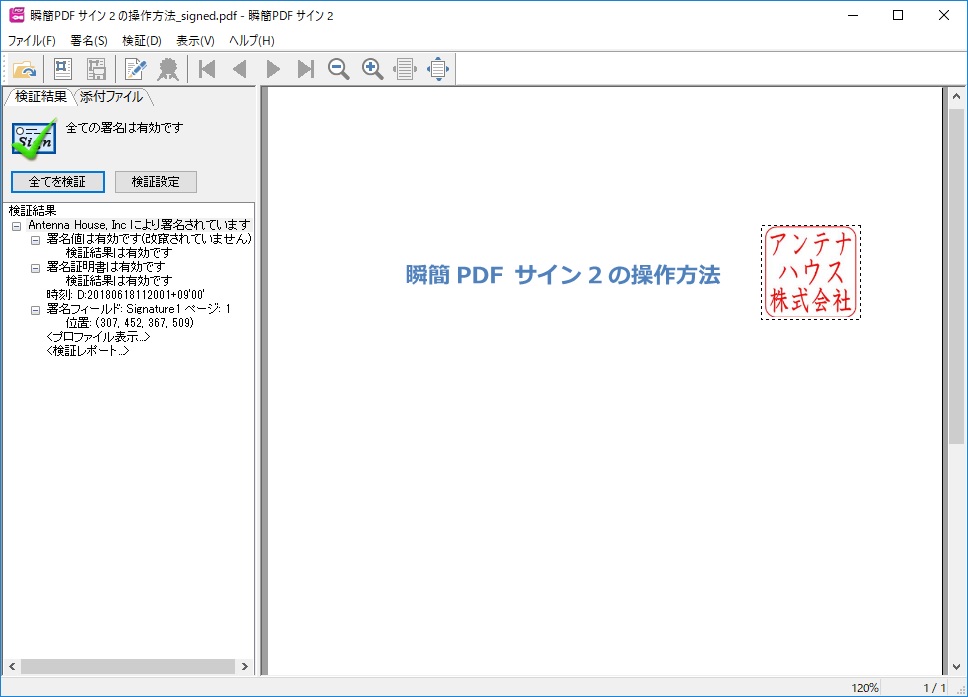Click the document vertical scrollbar thumb

point(956,277)
